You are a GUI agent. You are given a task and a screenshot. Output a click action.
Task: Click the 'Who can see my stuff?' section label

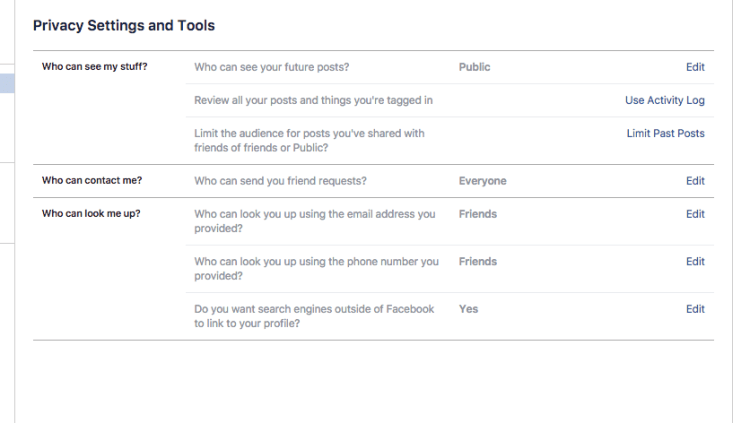[94, 67]
